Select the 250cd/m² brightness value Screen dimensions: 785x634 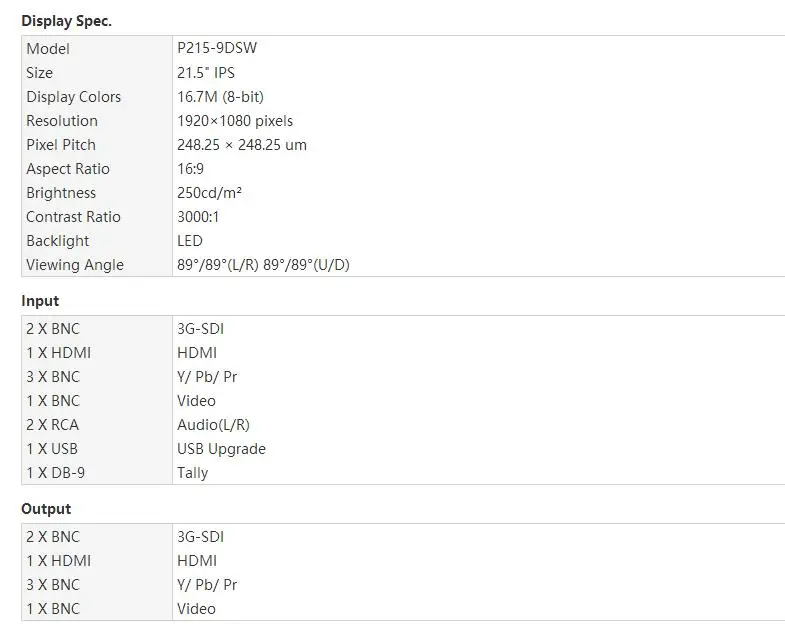click(x=209, y=193)
